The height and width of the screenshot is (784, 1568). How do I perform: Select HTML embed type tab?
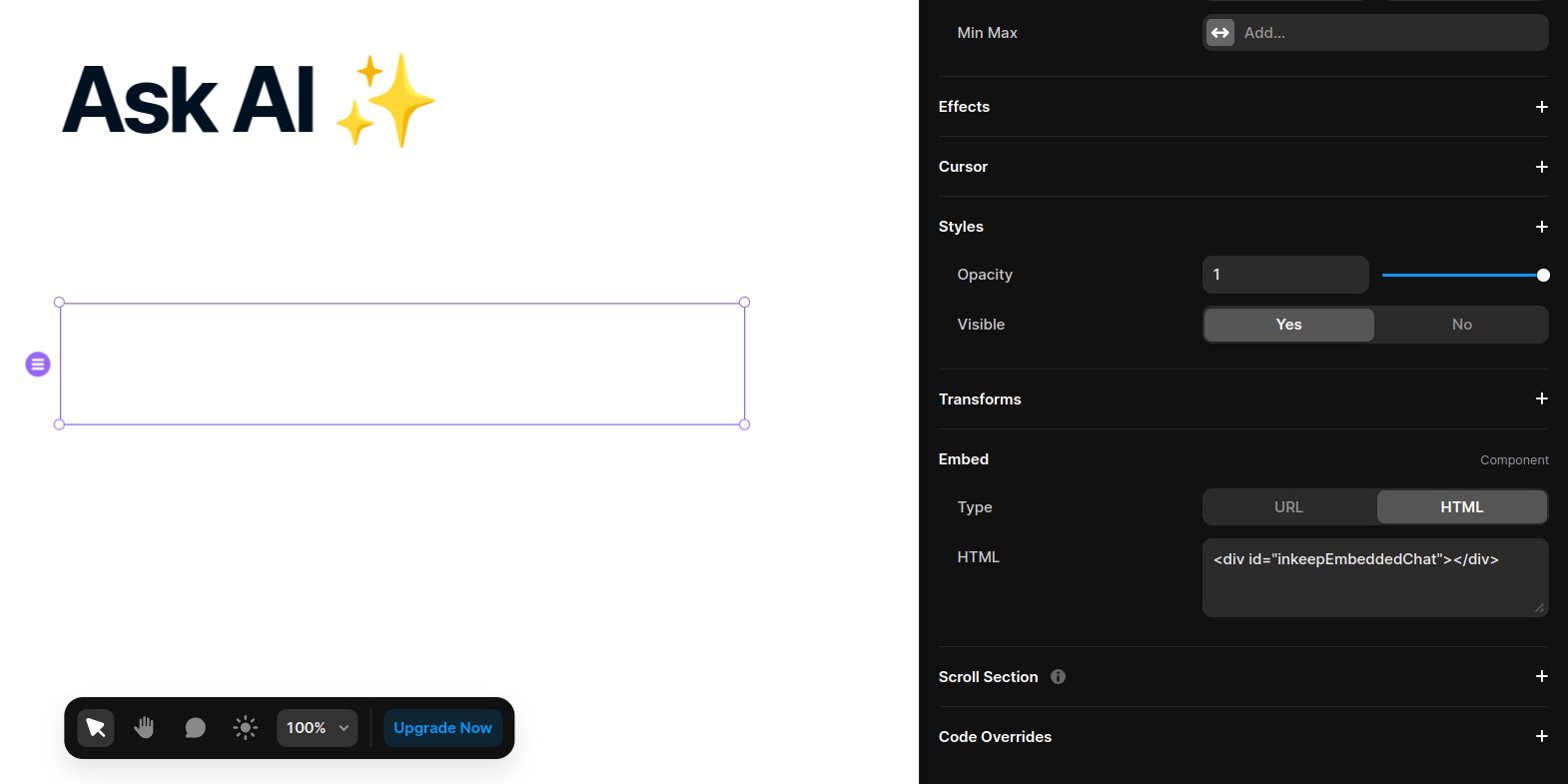(1461, 507)
